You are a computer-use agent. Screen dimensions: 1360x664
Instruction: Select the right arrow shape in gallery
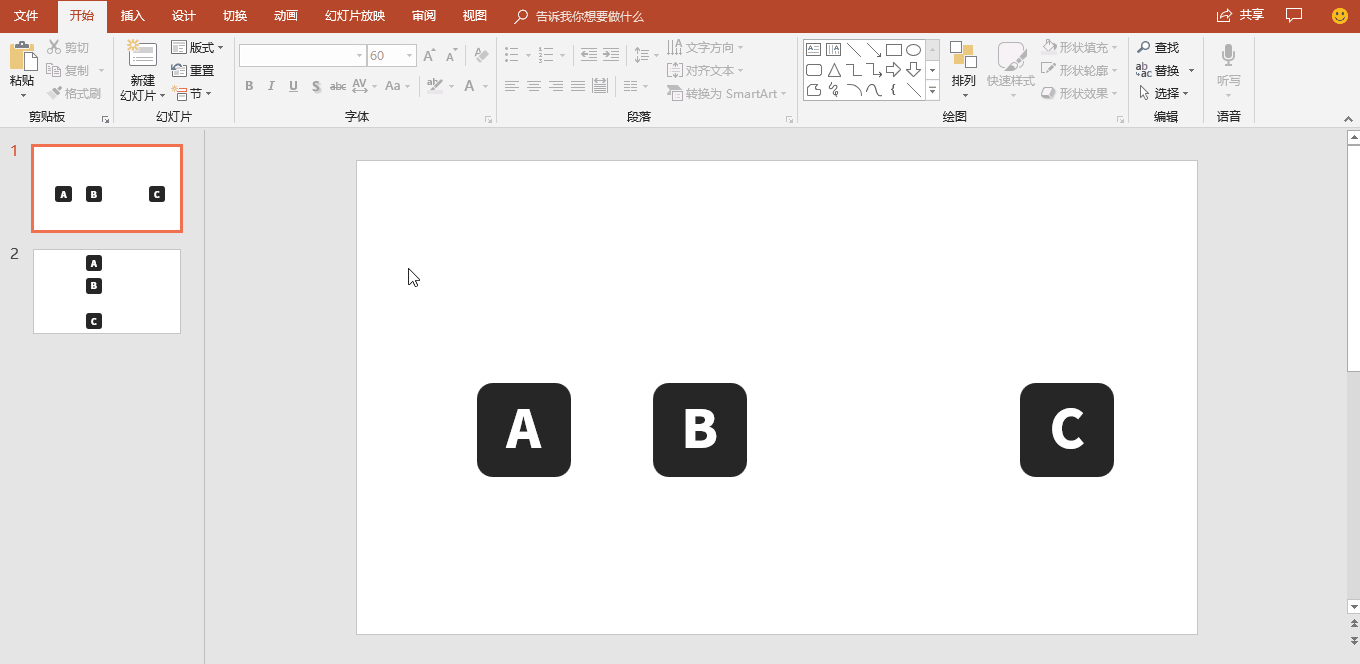[x=894, y=70]
